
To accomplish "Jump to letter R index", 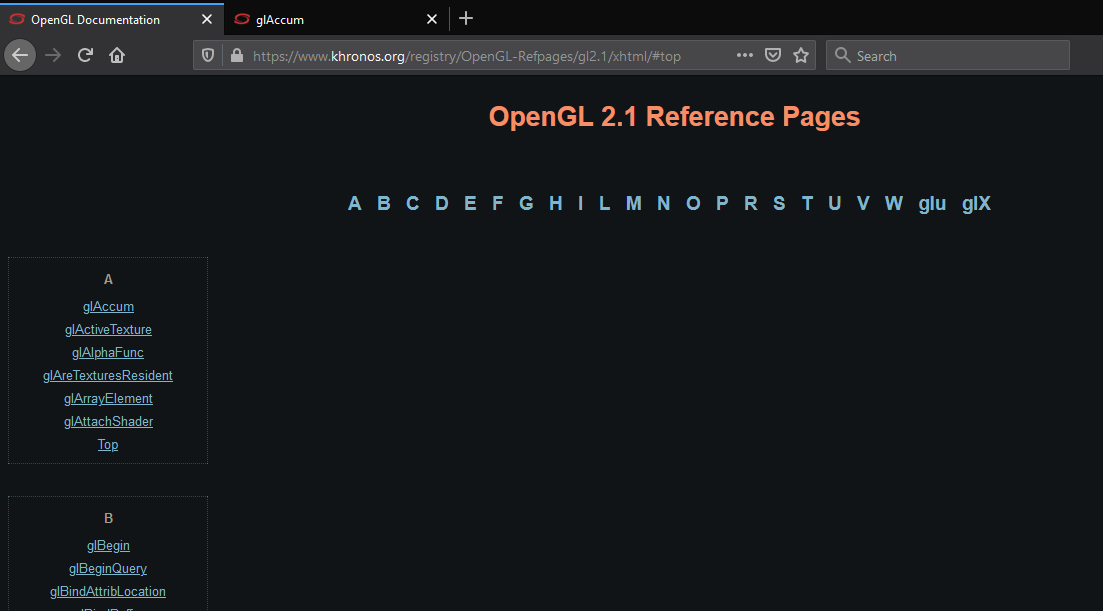I will [x=751, y=203].
